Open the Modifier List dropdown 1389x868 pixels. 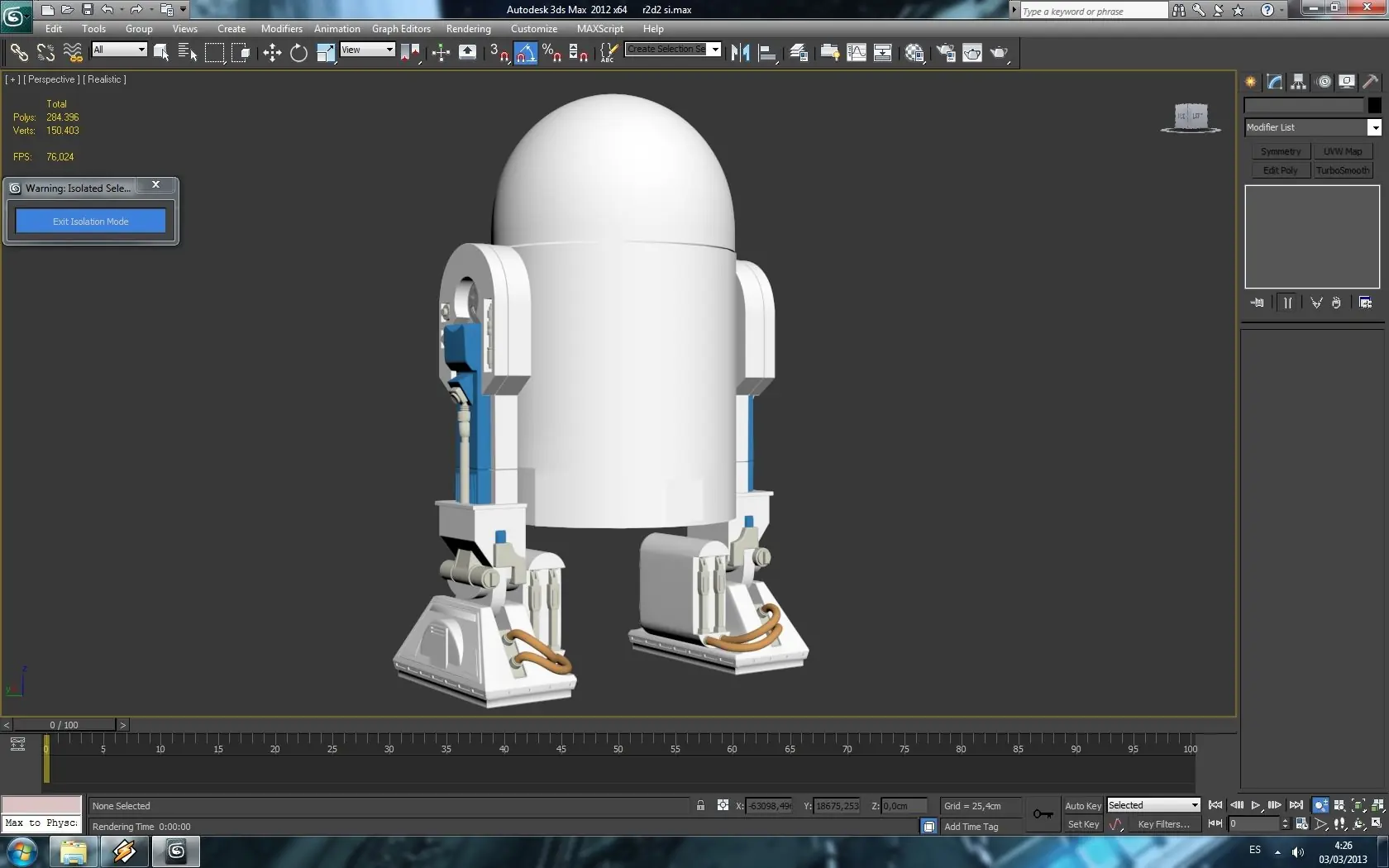[x=1313, y=127]
